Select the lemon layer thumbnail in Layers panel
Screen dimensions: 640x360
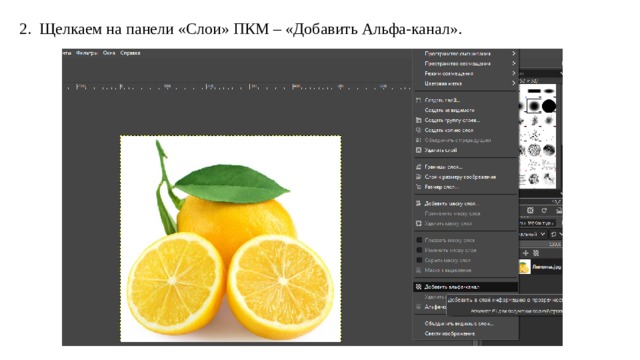click(524, 267)
